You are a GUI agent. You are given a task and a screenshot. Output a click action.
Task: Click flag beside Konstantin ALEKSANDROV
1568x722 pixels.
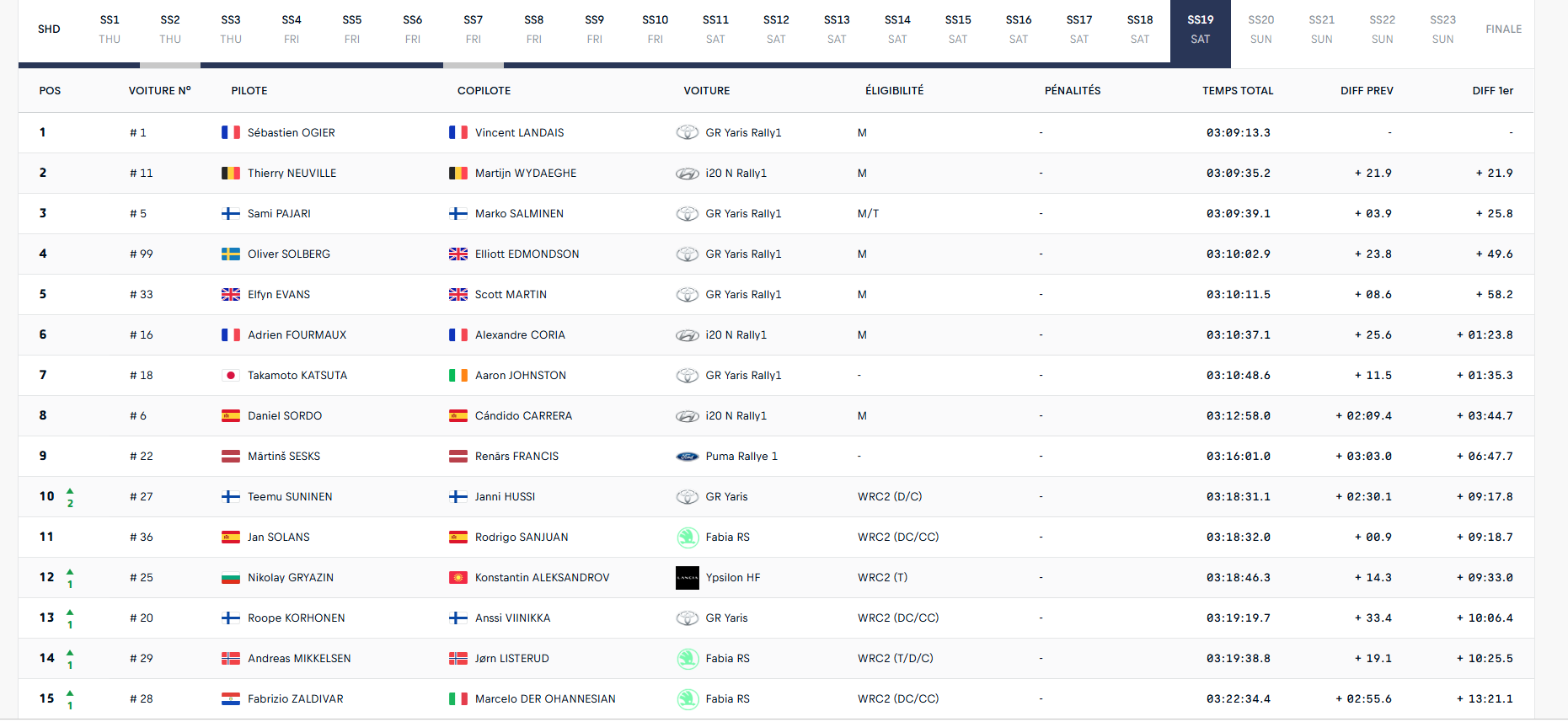[458, 577]
